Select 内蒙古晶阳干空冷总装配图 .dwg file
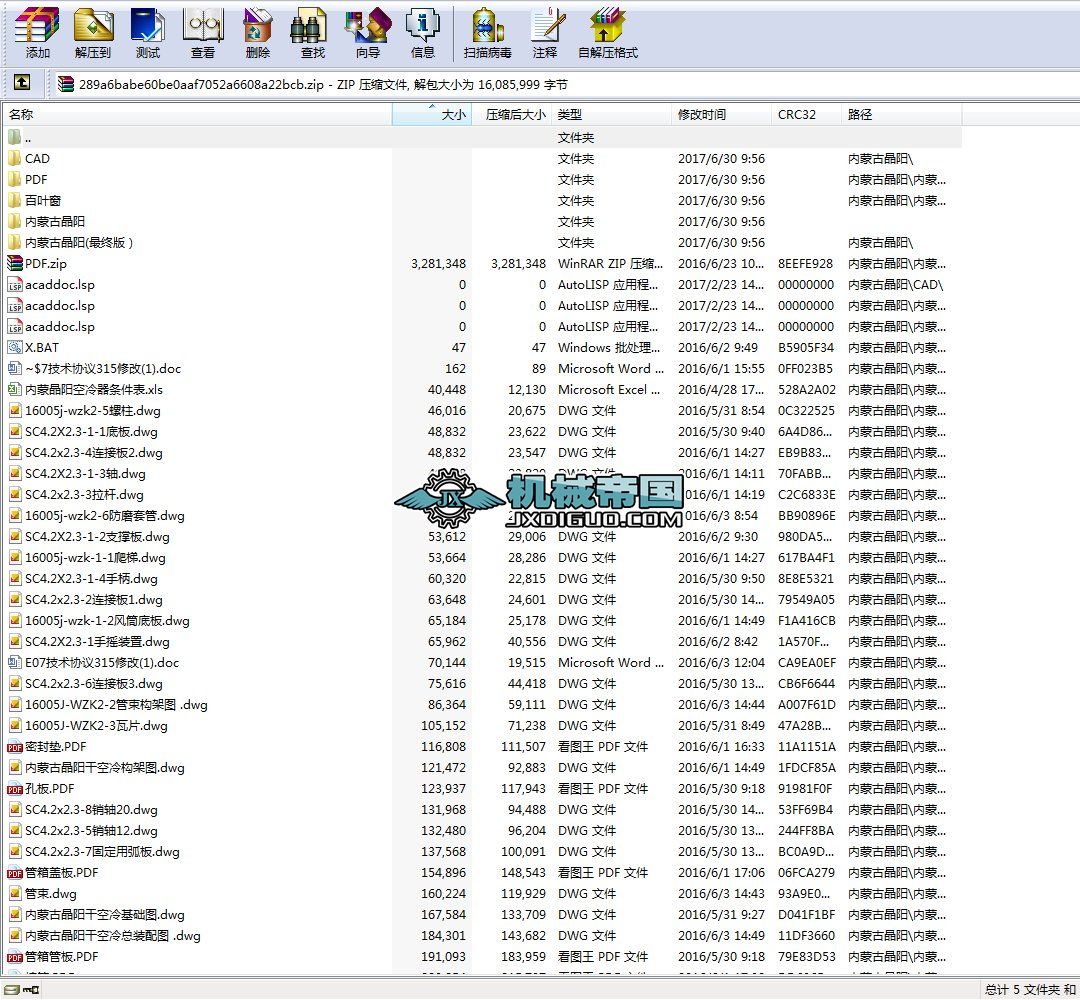The image size is (1080, 1000). 482,935
